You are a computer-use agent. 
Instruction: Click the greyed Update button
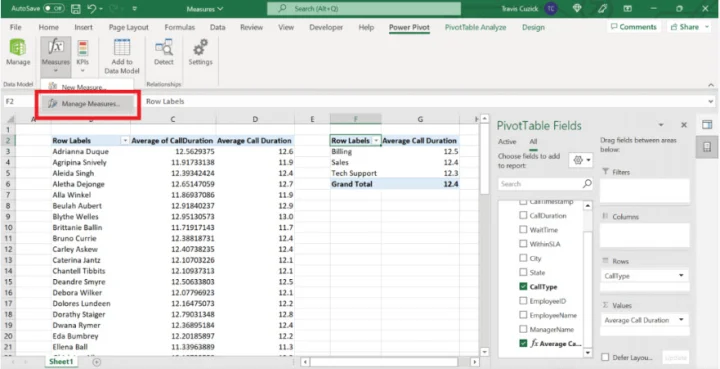pyautogui.click(x=675, y=357)
